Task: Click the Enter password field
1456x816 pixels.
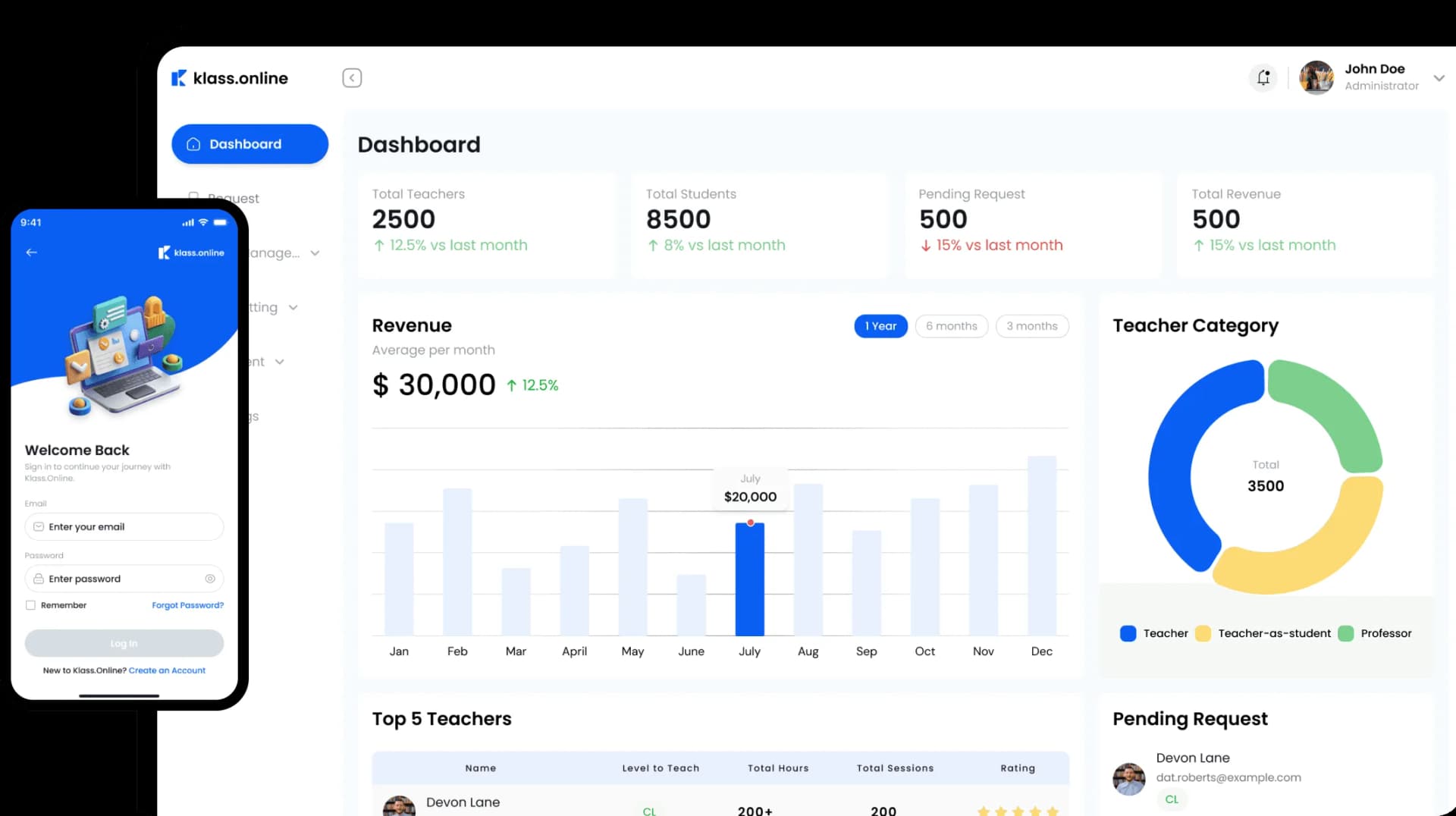Action: [124, 579]
